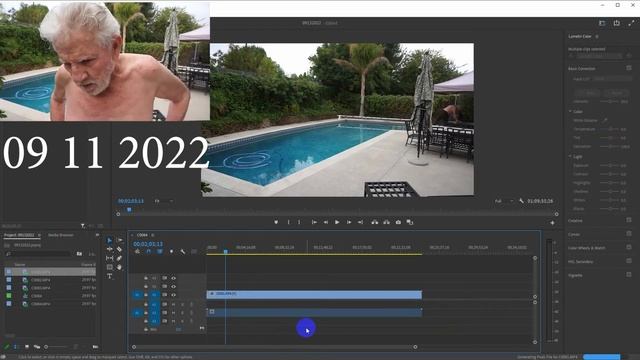This screenshot has width=640, height=360.
Task: Open the Workspaces icon at top right
Action: 602,23
